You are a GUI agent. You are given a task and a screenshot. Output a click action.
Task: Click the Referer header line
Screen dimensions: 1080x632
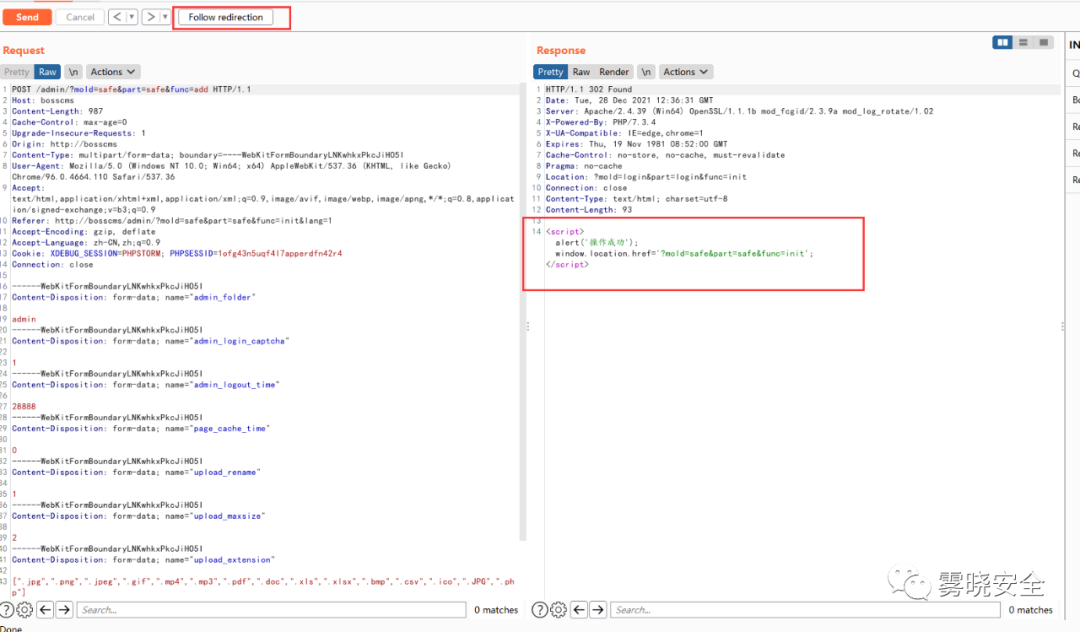[172, 221]
